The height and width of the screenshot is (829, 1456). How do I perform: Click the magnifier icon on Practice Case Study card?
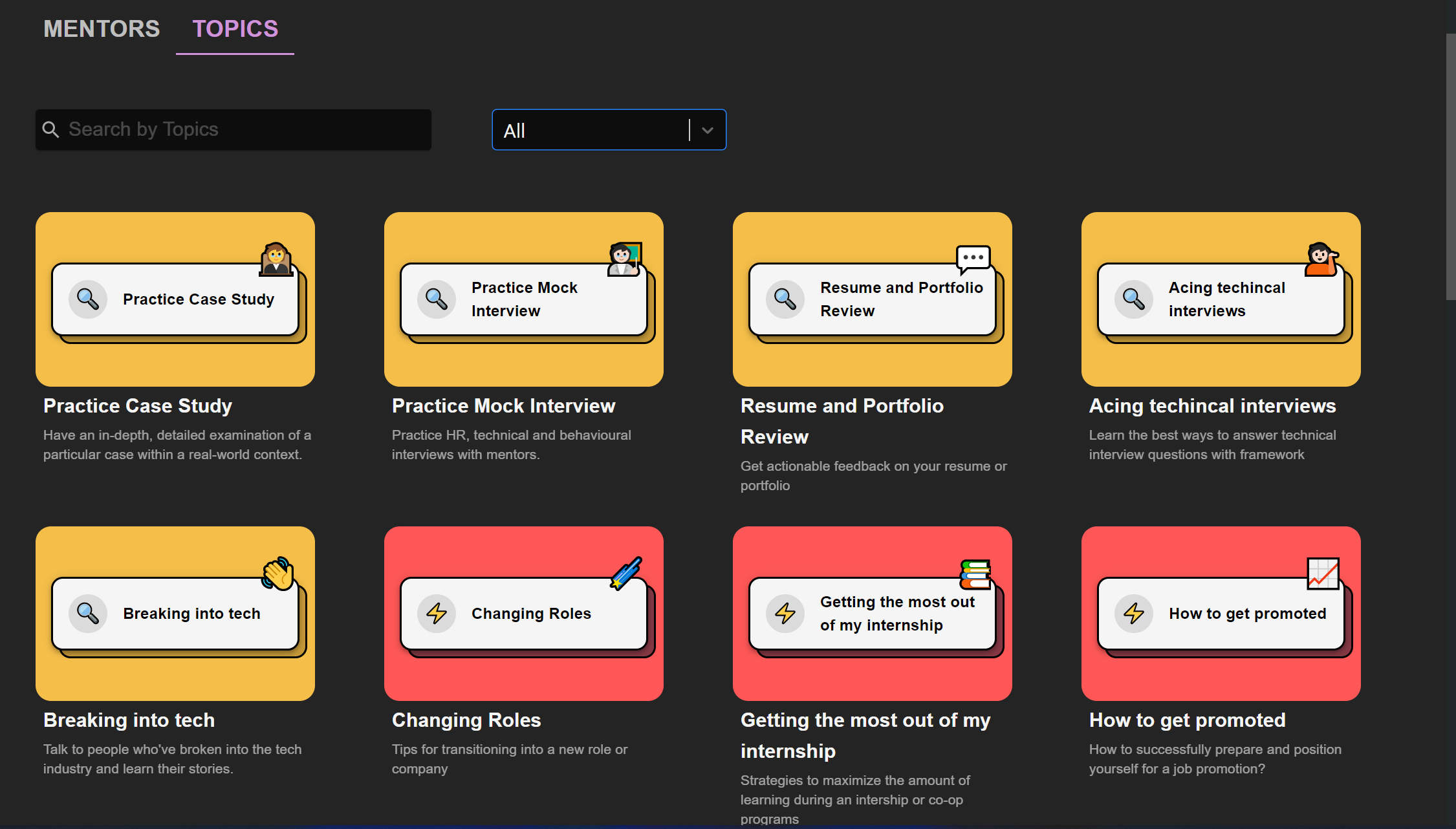[88, 299]
